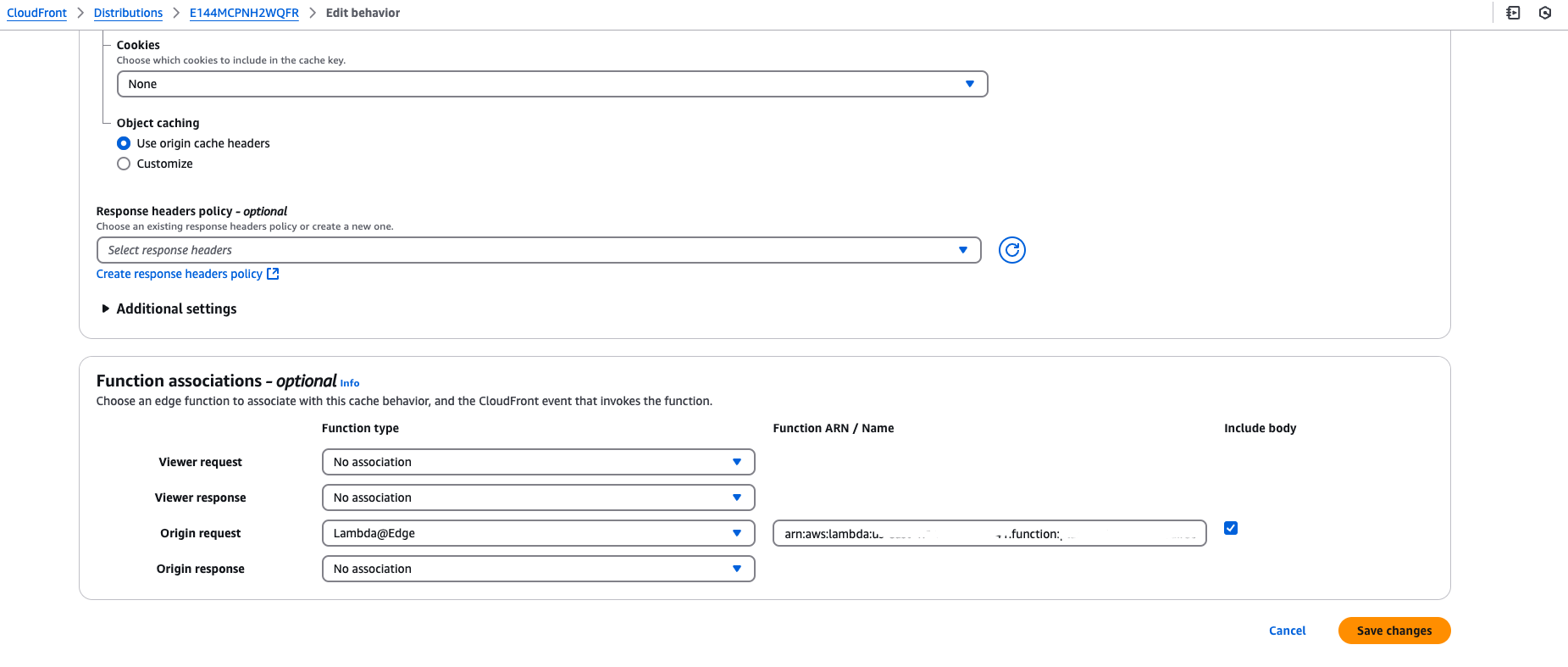
Task: Click the Object caching heading
Action: tap(158, 123)
